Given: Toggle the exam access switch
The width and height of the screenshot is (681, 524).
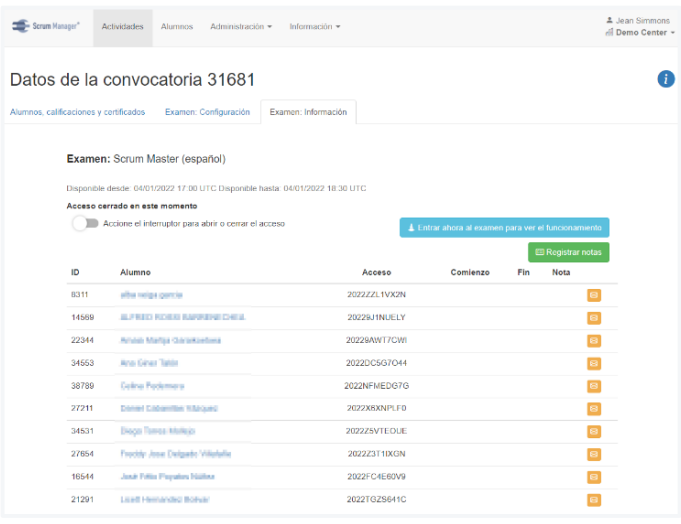Looking at the screenshot, I should point(85,224).
